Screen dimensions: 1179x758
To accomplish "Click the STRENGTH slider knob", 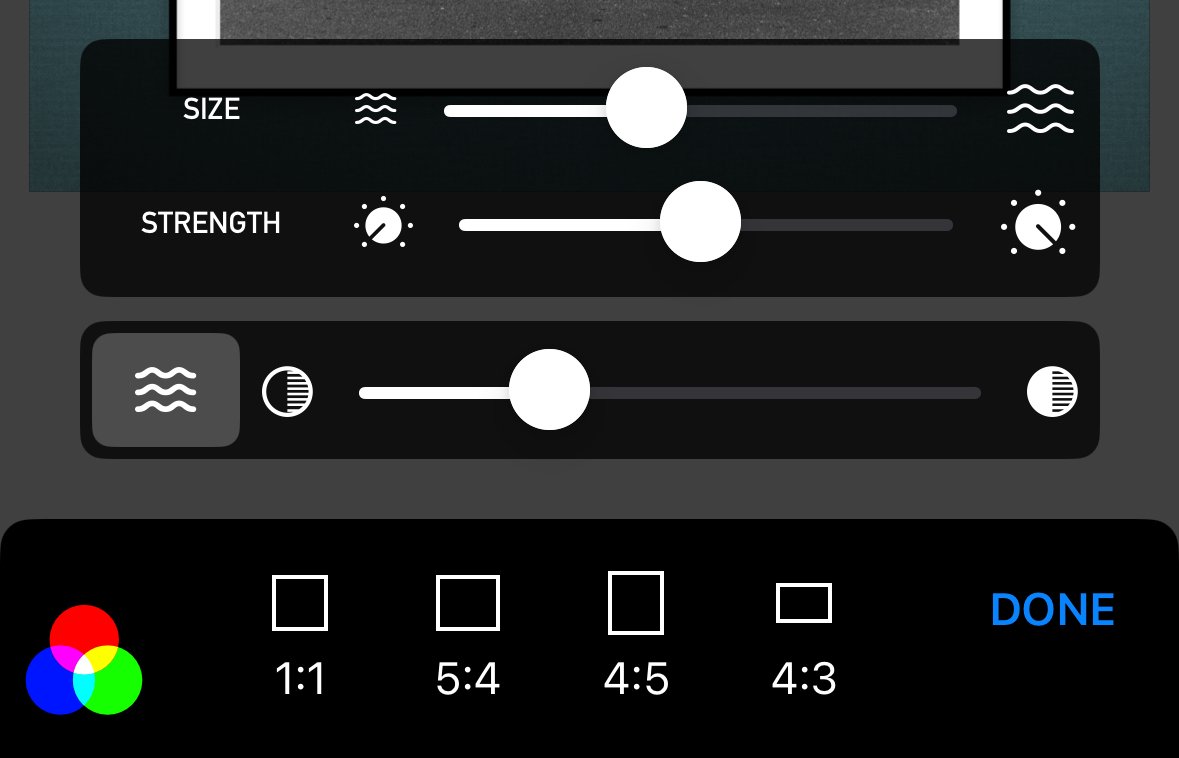I will pos(700,222).
